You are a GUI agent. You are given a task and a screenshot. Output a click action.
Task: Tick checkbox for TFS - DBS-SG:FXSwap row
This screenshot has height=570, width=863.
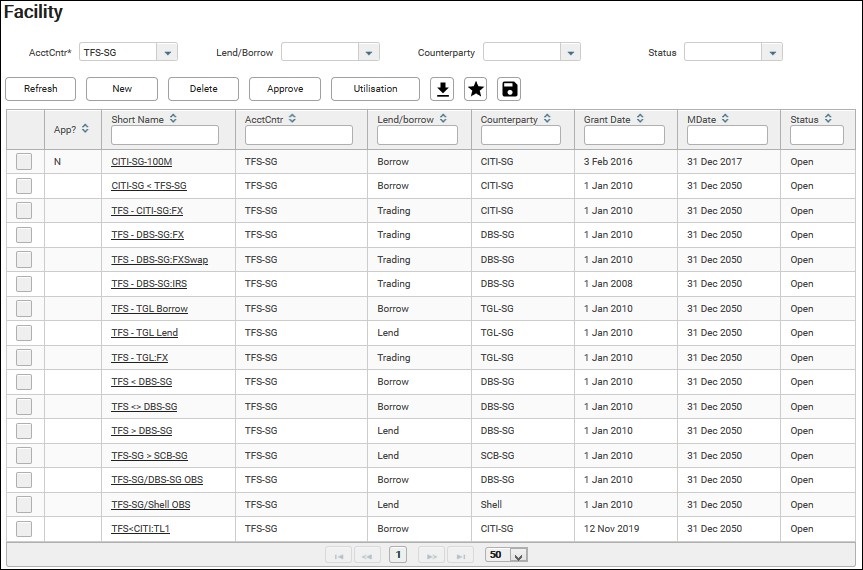click(x=24, y=260)
